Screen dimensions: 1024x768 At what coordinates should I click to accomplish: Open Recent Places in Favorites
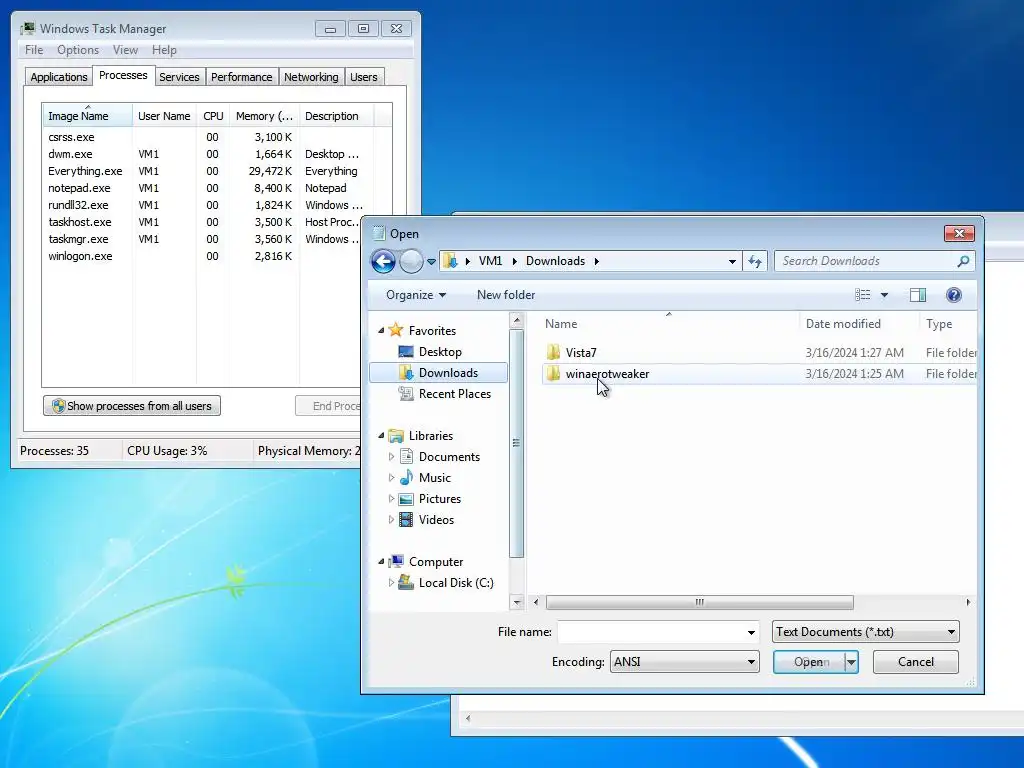click(455, 394)
